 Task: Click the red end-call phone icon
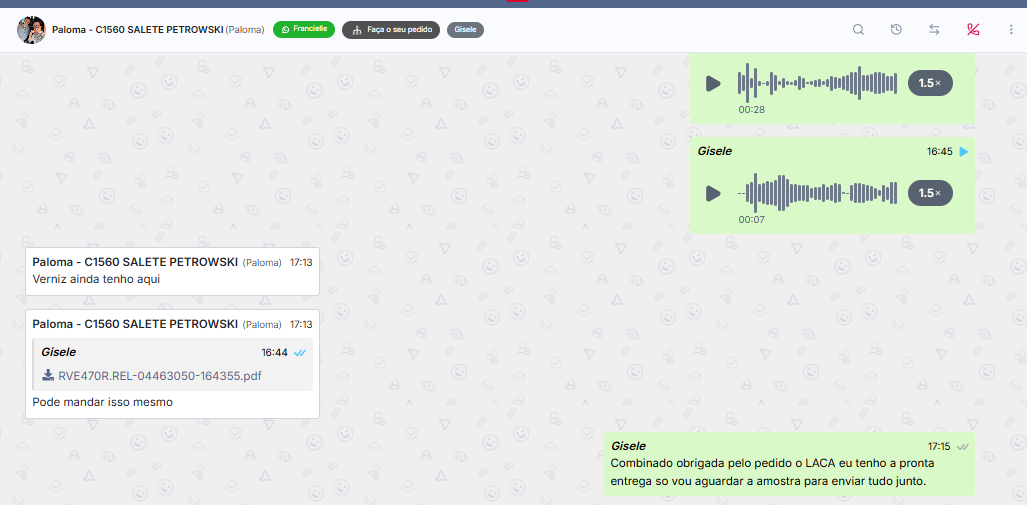point(973,30)
